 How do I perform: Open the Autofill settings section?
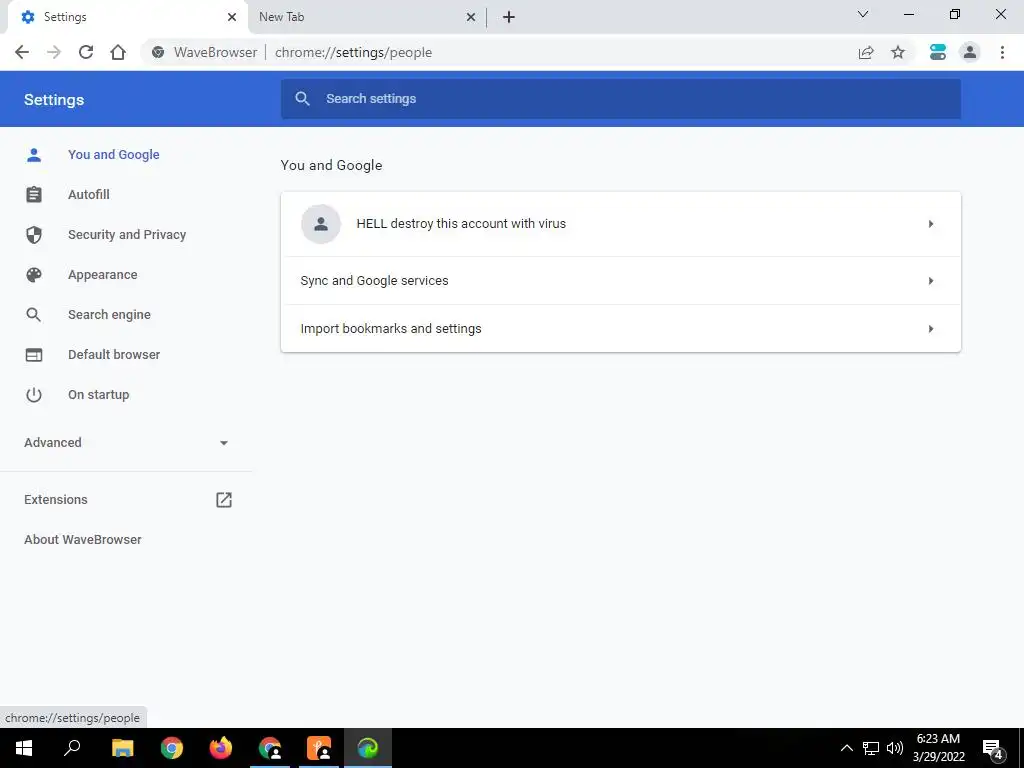[89, 195]
